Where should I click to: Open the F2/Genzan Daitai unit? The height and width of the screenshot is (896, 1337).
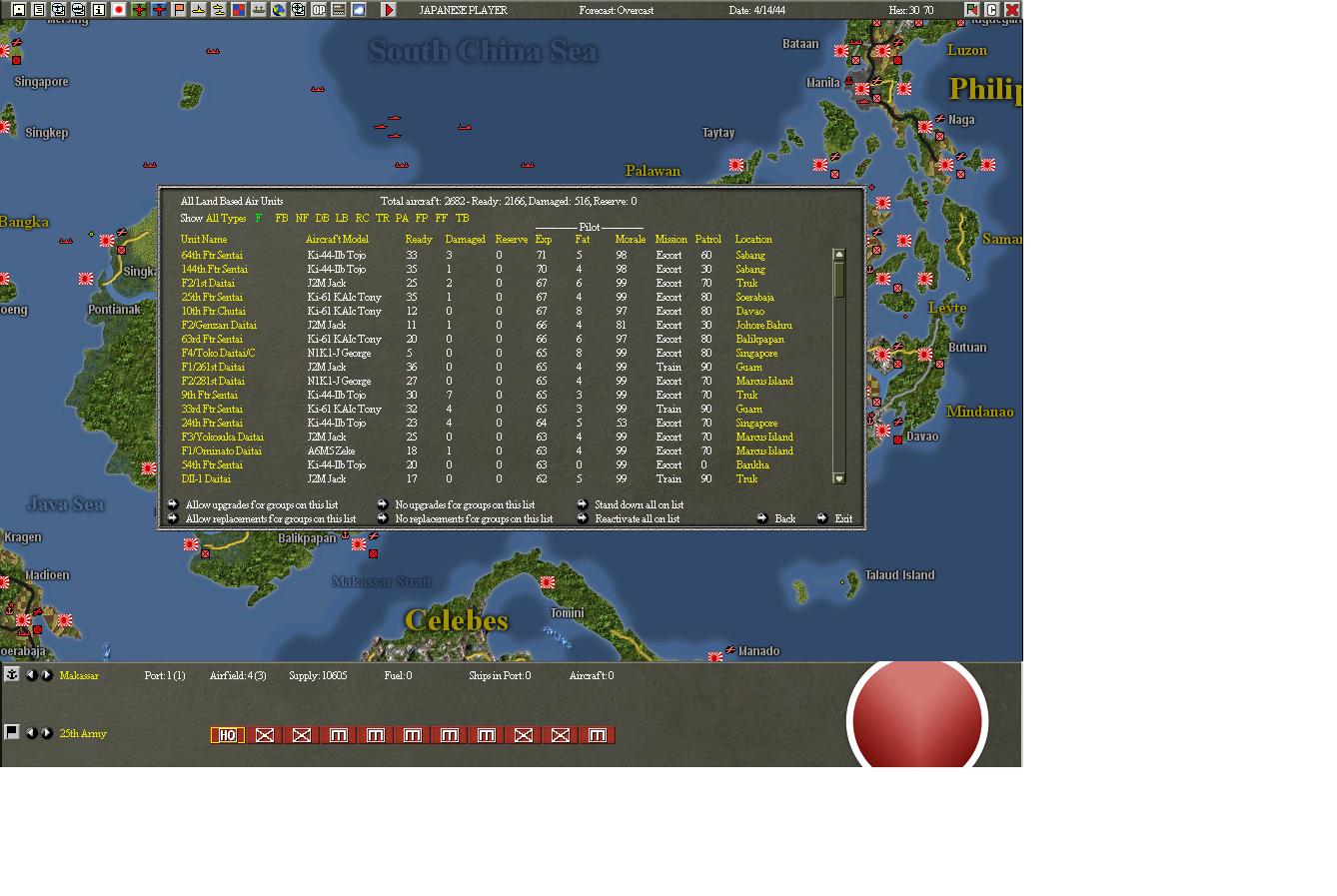[x=219, y=326]
